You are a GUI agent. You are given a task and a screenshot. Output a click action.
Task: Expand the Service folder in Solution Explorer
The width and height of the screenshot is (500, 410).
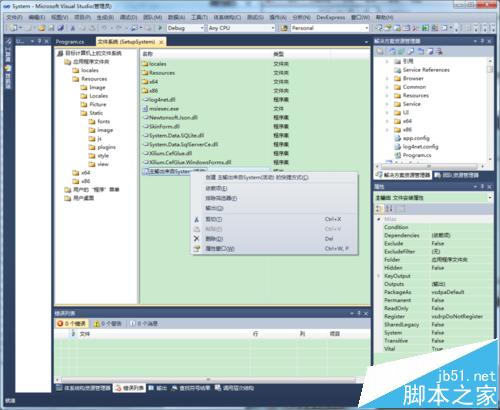point(387,104)
